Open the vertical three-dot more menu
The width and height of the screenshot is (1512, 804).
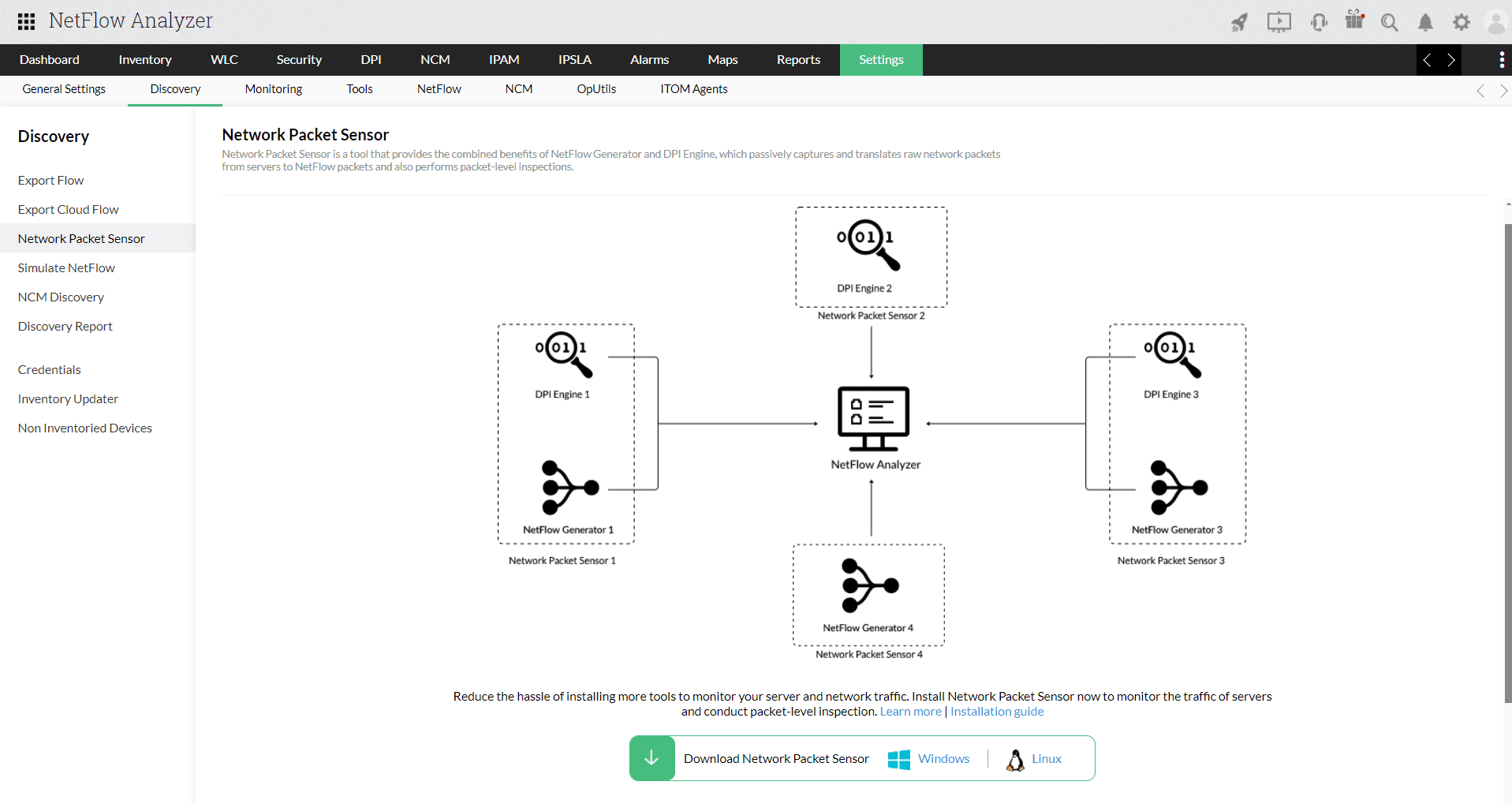pyautogui.click(x=1502, y=60)
